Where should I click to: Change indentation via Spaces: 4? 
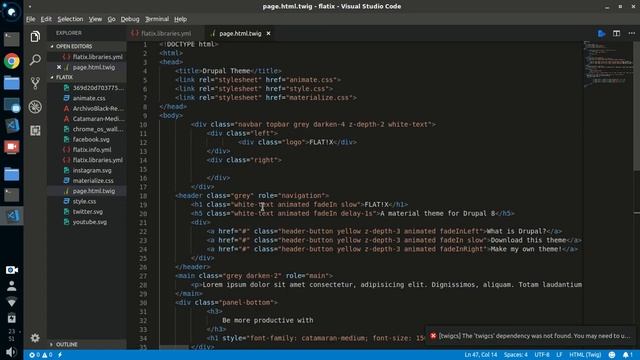(x=516, y=355)
